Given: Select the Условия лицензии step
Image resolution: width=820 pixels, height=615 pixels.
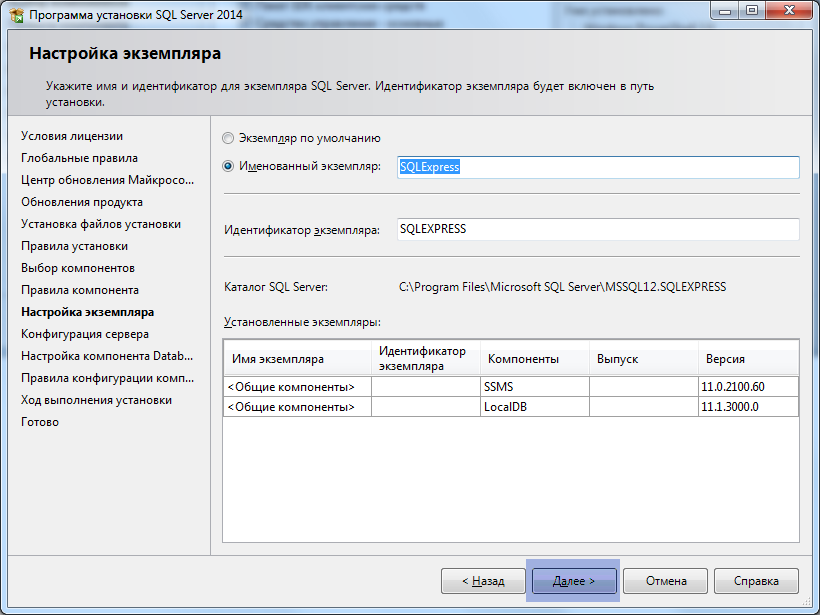Looking at the screenshot, I should tap(72, 136).
